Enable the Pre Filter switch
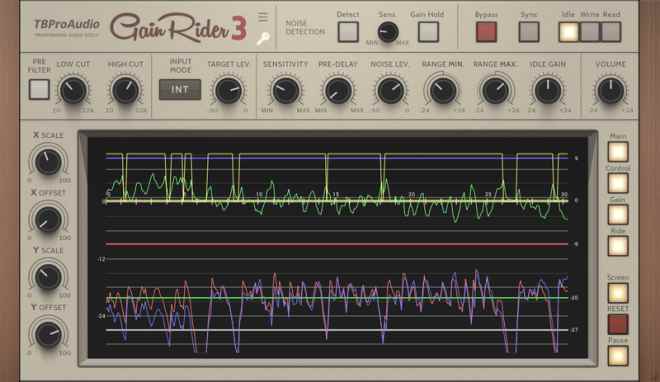660x382 pixels. click(x=39, y=89)
